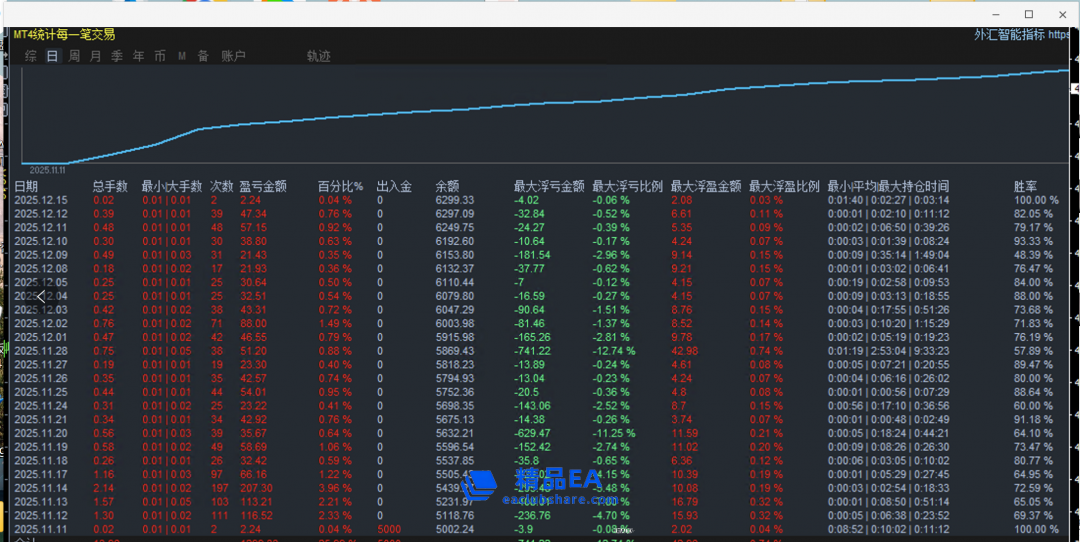Open the 备 notes tab

(203, 56)
